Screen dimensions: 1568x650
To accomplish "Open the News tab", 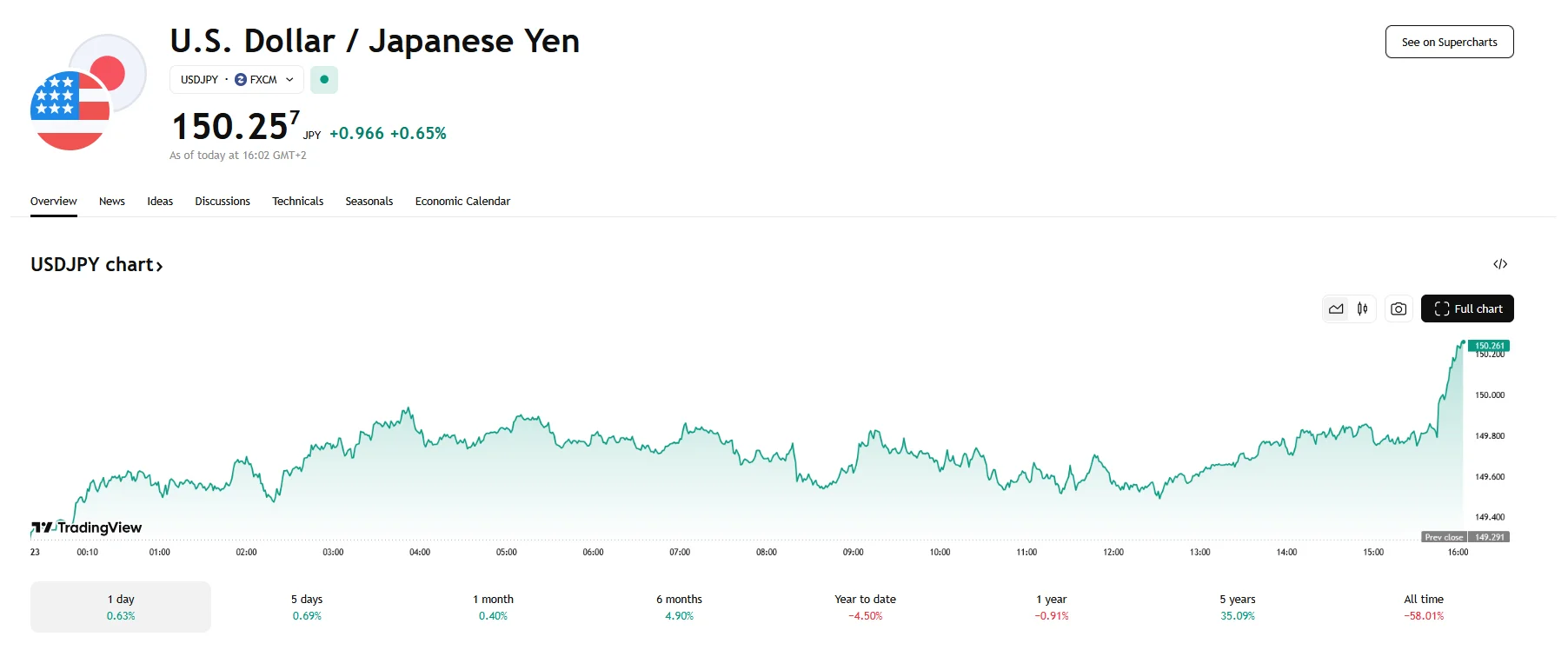I will click(112, 201).
